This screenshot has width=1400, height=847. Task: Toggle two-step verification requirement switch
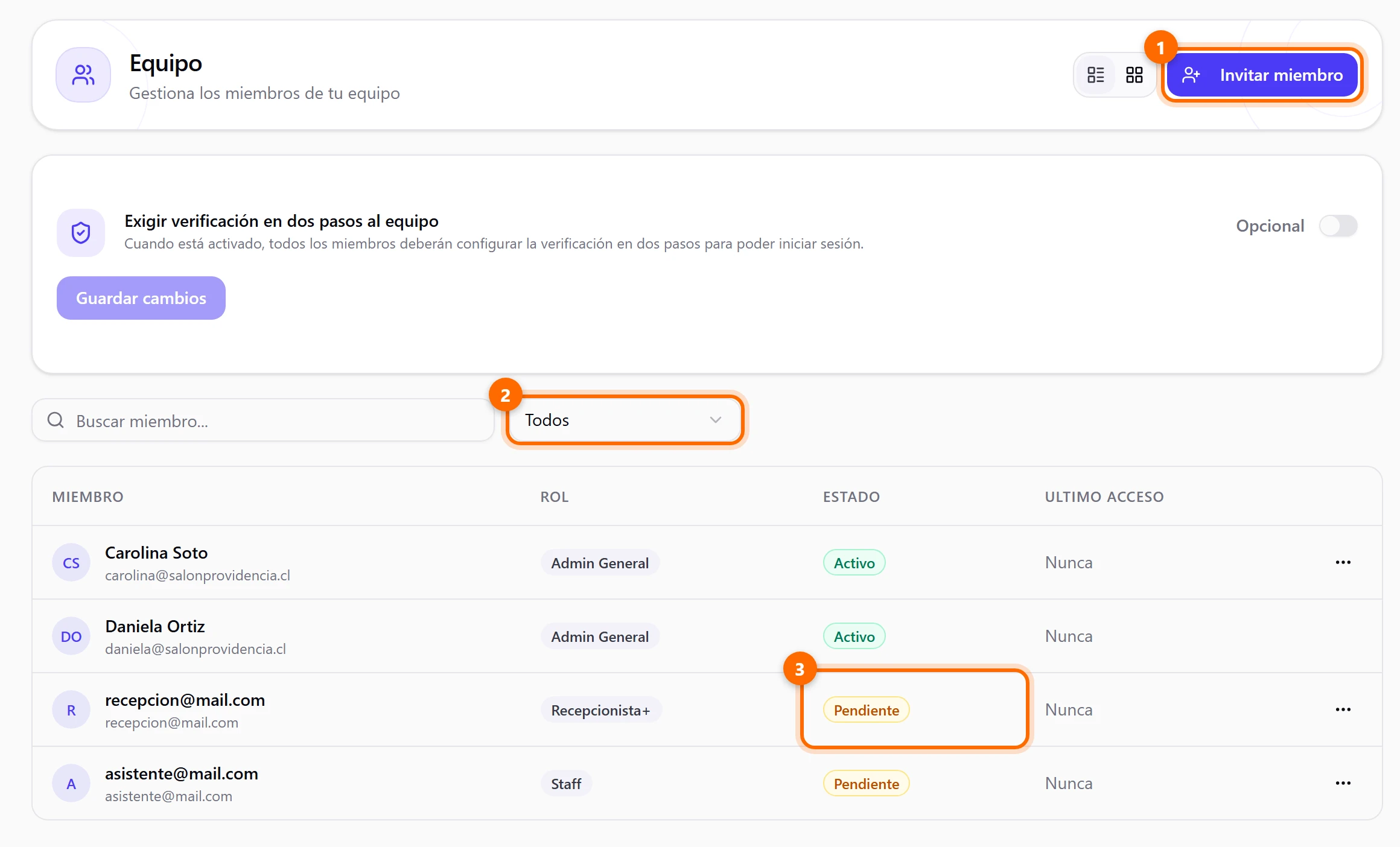click(1338, 226)
